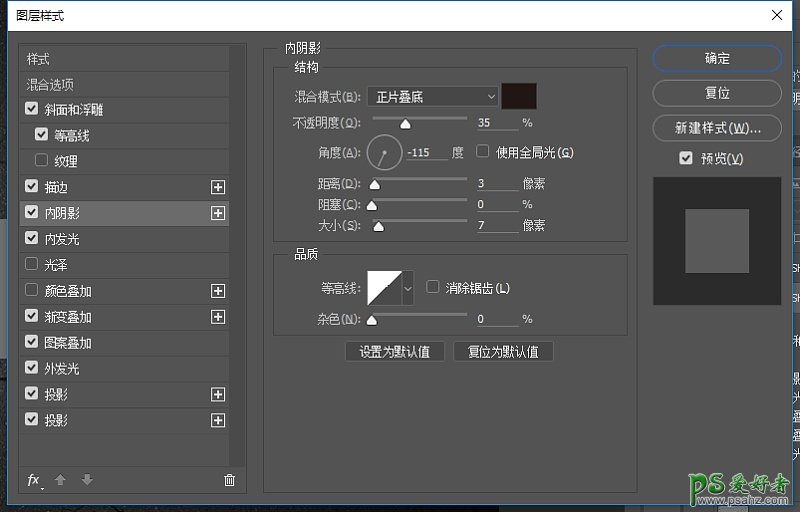Image resolution: width=800 pixels, height=512 pixels.
Task: Add another 内阴影 effect with plus icon
Action: [218, 213]
